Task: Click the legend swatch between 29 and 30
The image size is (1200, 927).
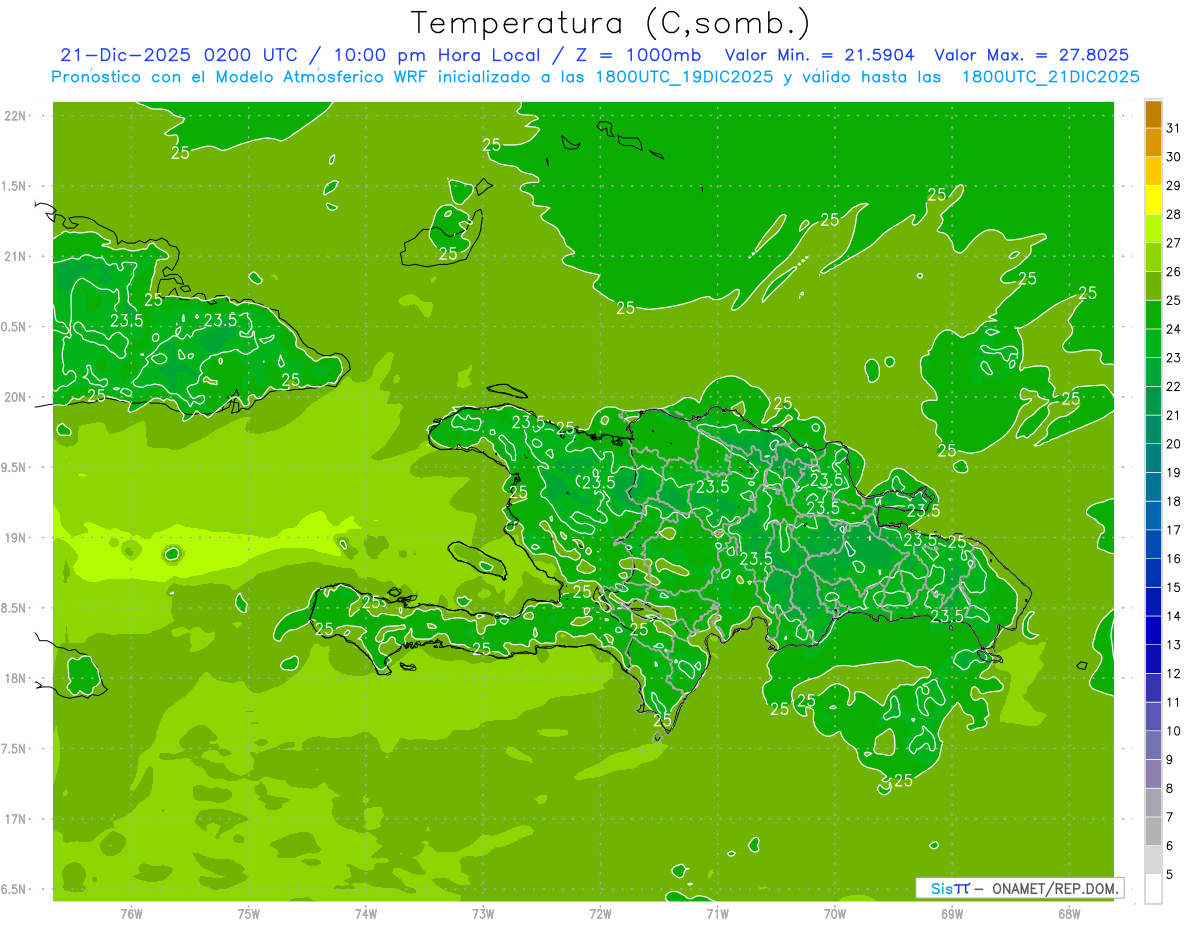Action: 1153,171
